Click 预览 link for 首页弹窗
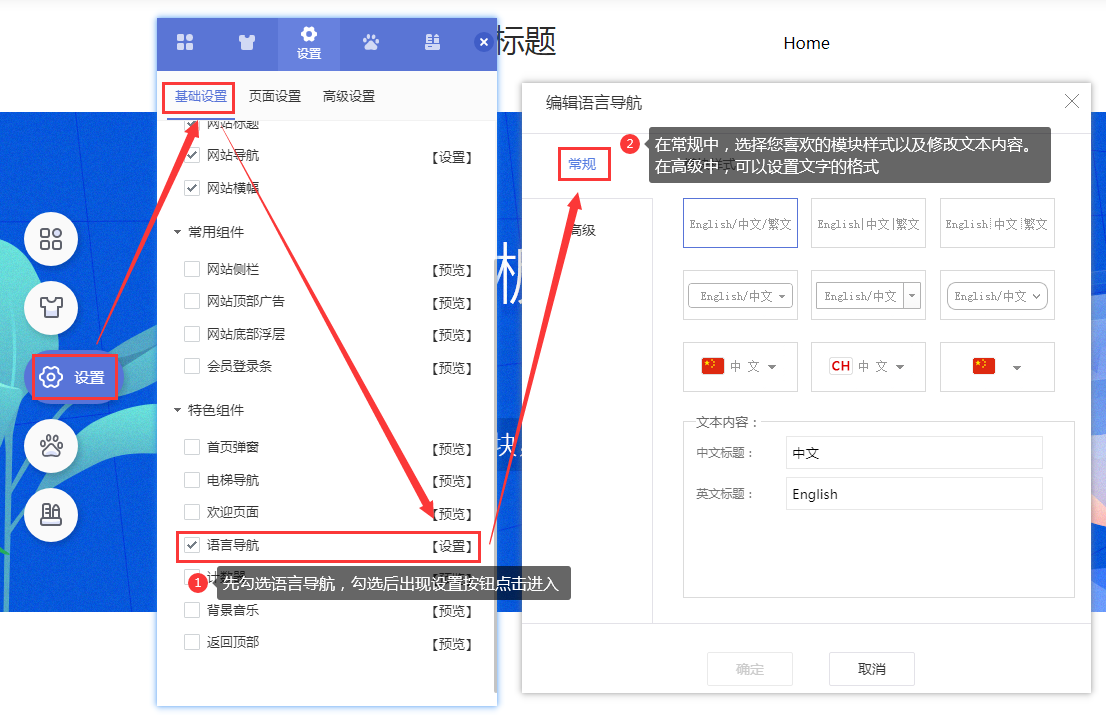Image resolution: width=1106 pixels, height=715 pixels. click(452, 449)
